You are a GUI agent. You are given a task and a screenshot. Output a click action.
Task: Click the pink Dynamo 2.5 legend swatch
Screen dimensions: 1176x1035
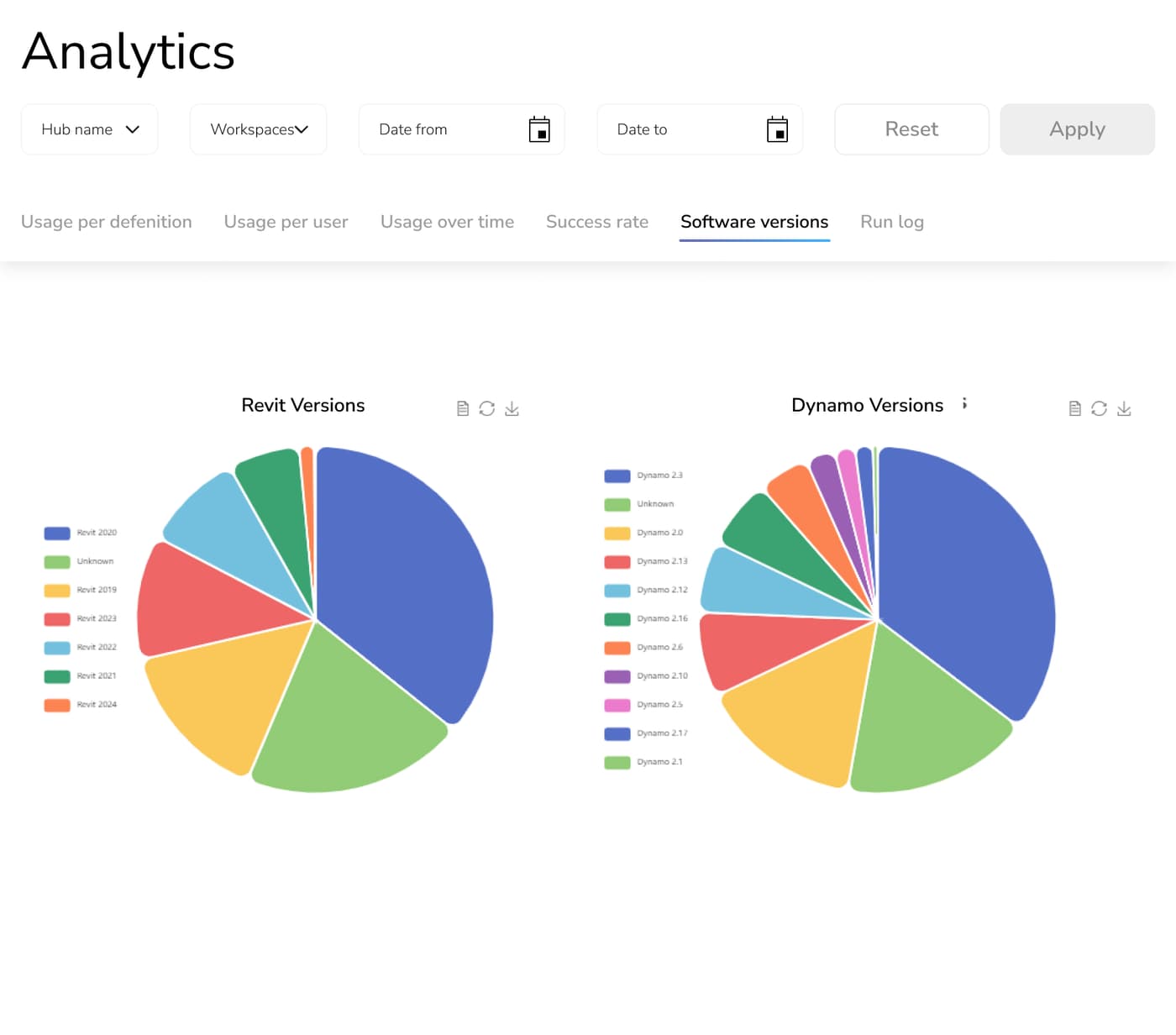(x=617, y=705)
